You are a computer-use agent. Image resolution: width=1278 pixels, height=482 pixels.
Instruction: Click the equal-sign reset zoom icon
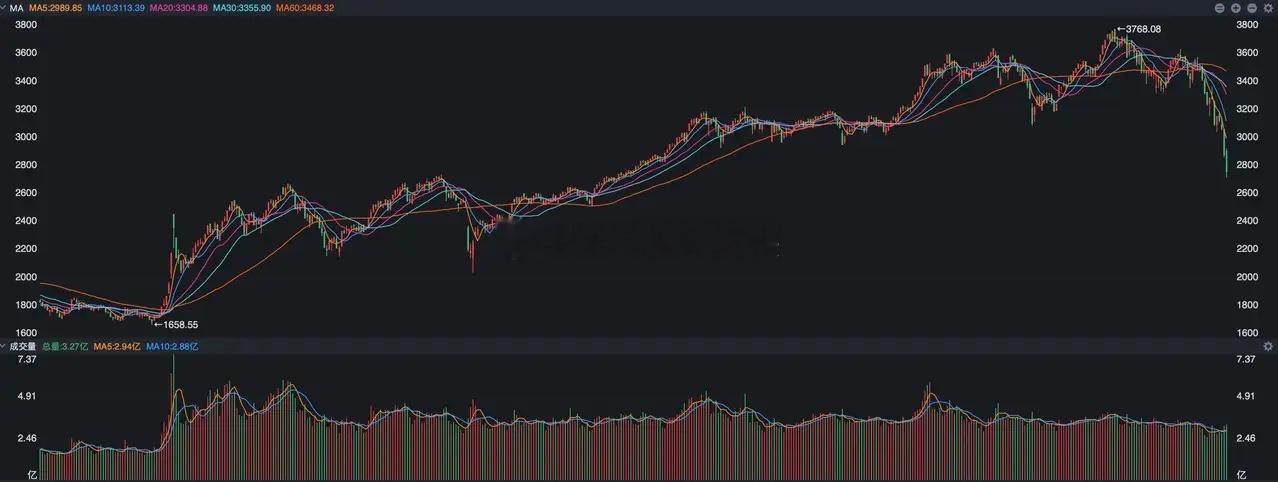click(x=1220, y=8)
